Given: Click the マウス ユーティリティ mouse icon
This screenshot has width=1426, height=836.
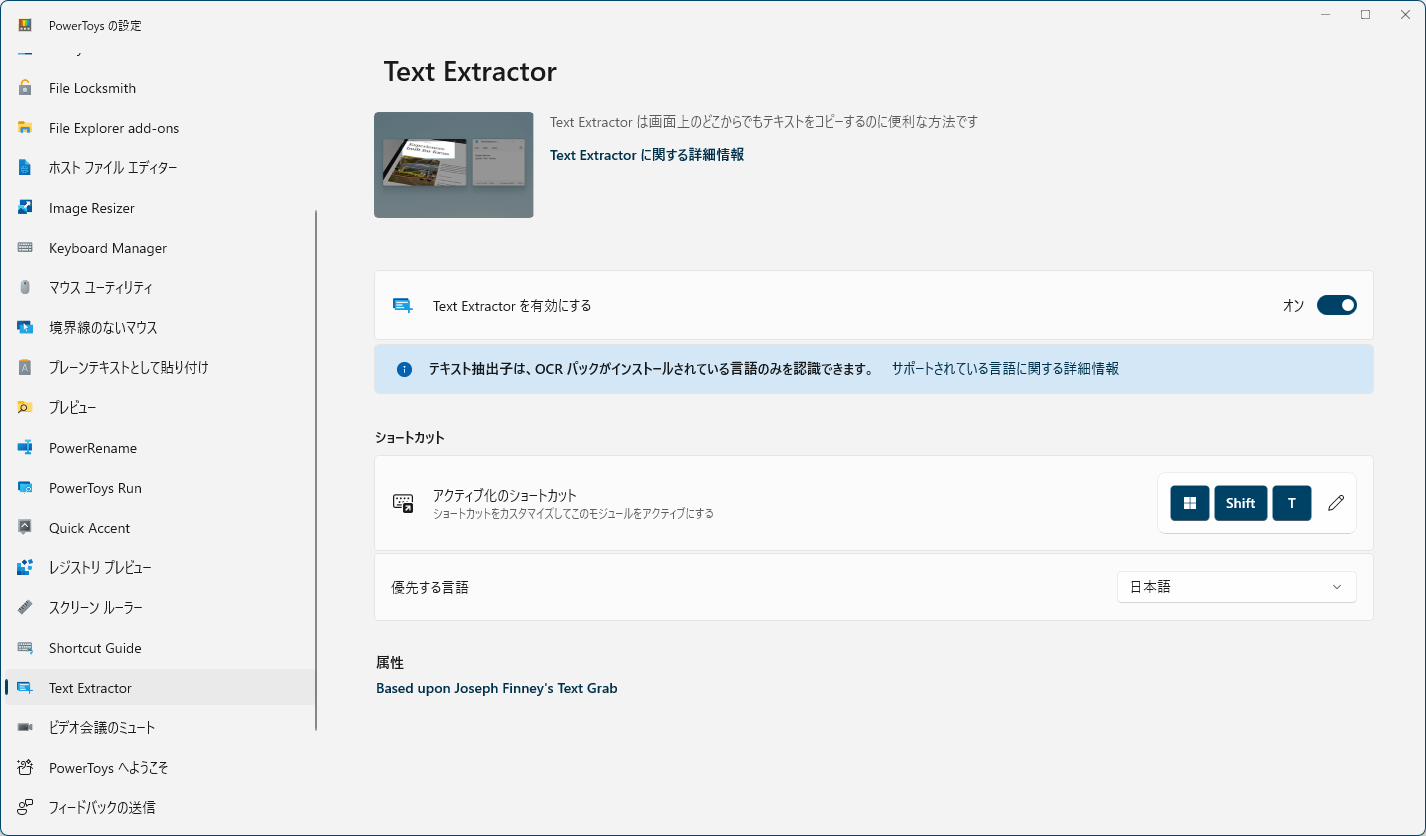Looking at the screenshot, I should click(25, 288).
